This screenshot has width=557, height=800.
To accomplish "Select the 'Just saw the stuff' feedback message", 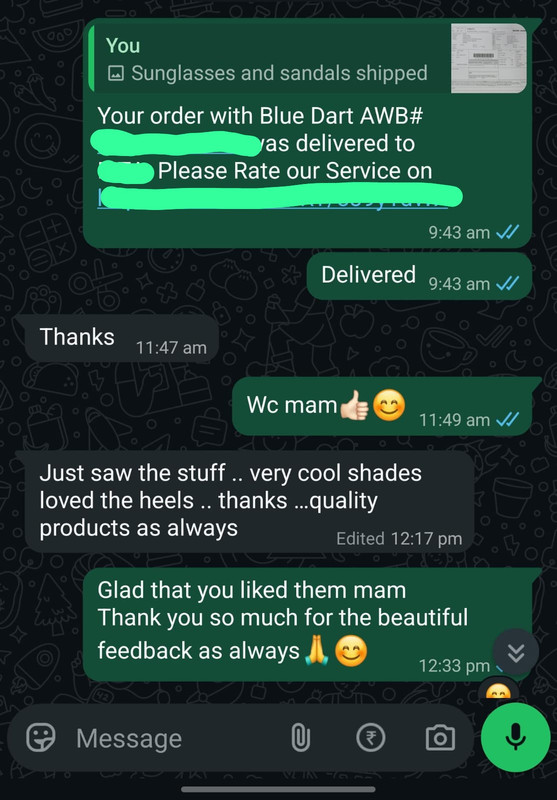I will click(247, 501).
